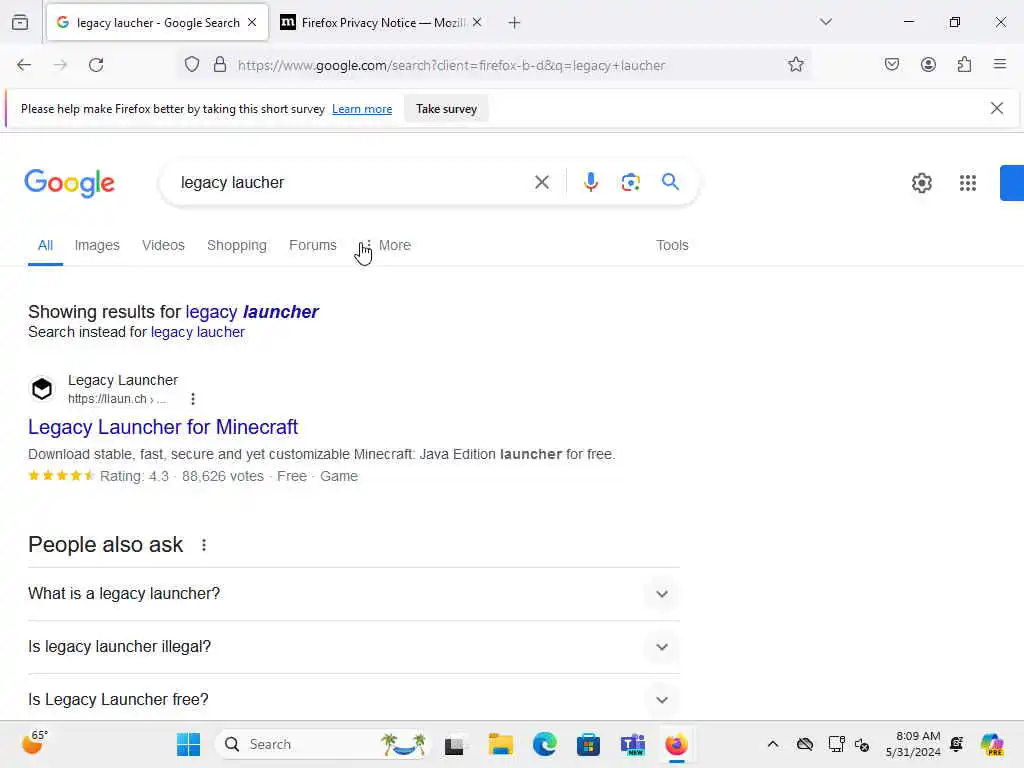This screenshot has width=1024, height=768.
Task: Click the Windows taskbar Search box
Action: (x=323, y=744)
